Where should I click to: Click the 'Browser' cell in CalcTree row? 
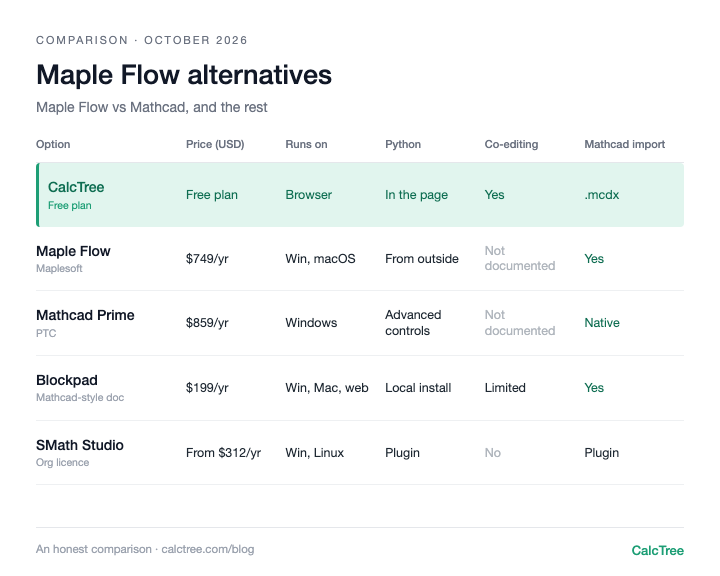tap(309, 195)
